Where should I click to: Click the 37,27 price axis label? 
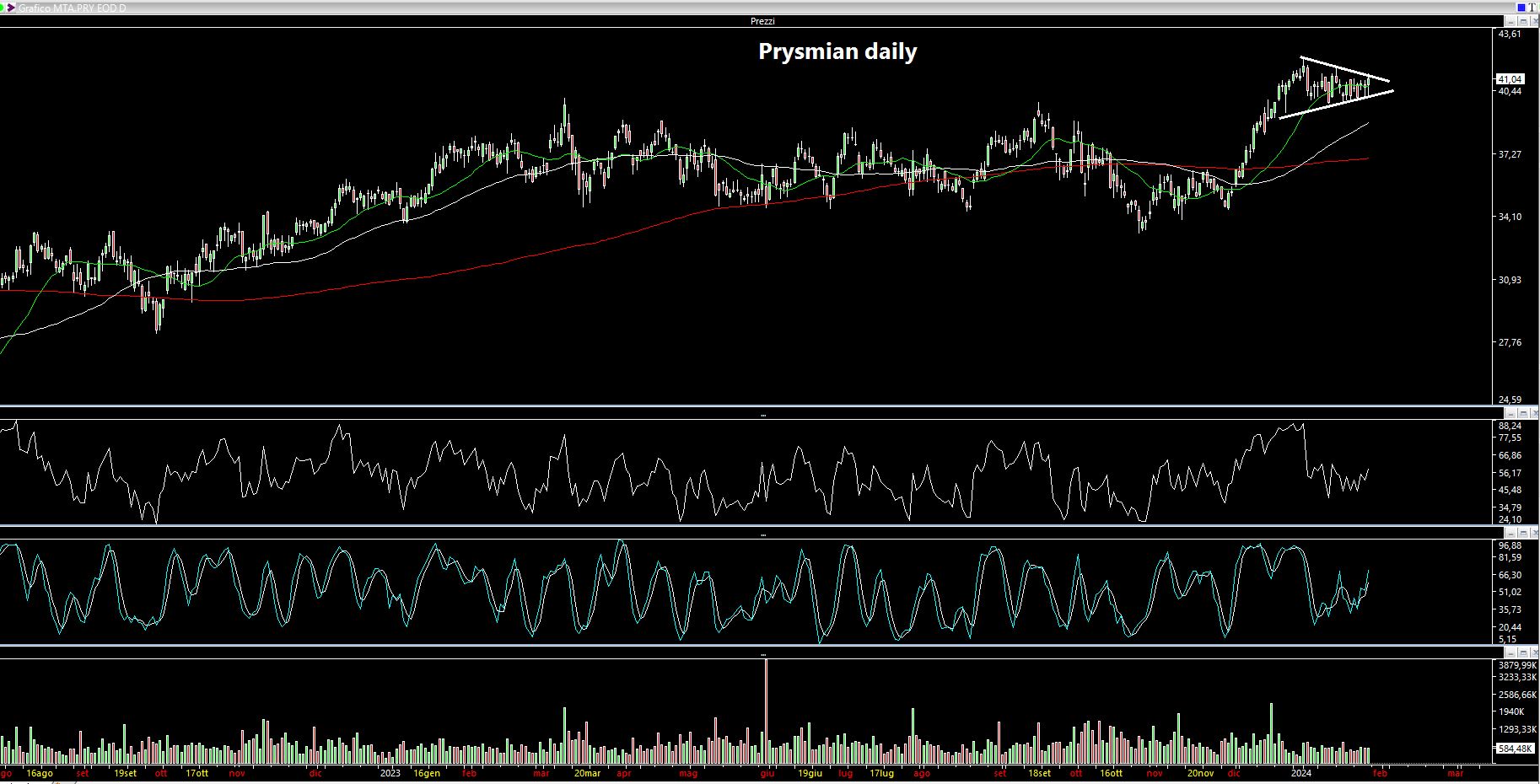tap(1510, 154)
